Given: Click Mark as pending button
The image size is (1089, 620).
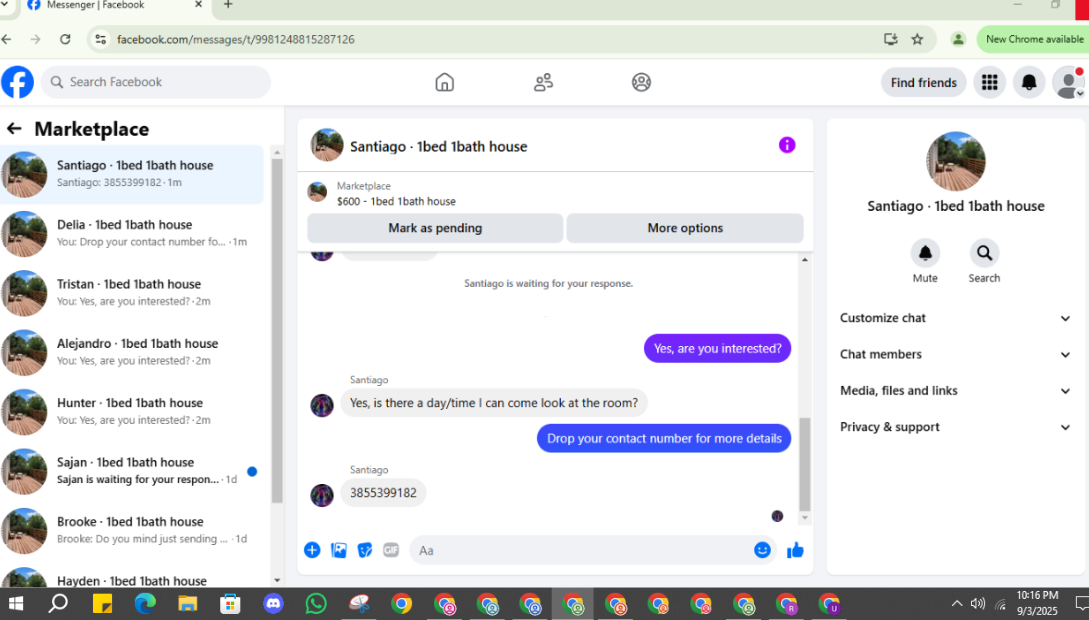Looking at the screenshot, I should click(x=435, y=228).
